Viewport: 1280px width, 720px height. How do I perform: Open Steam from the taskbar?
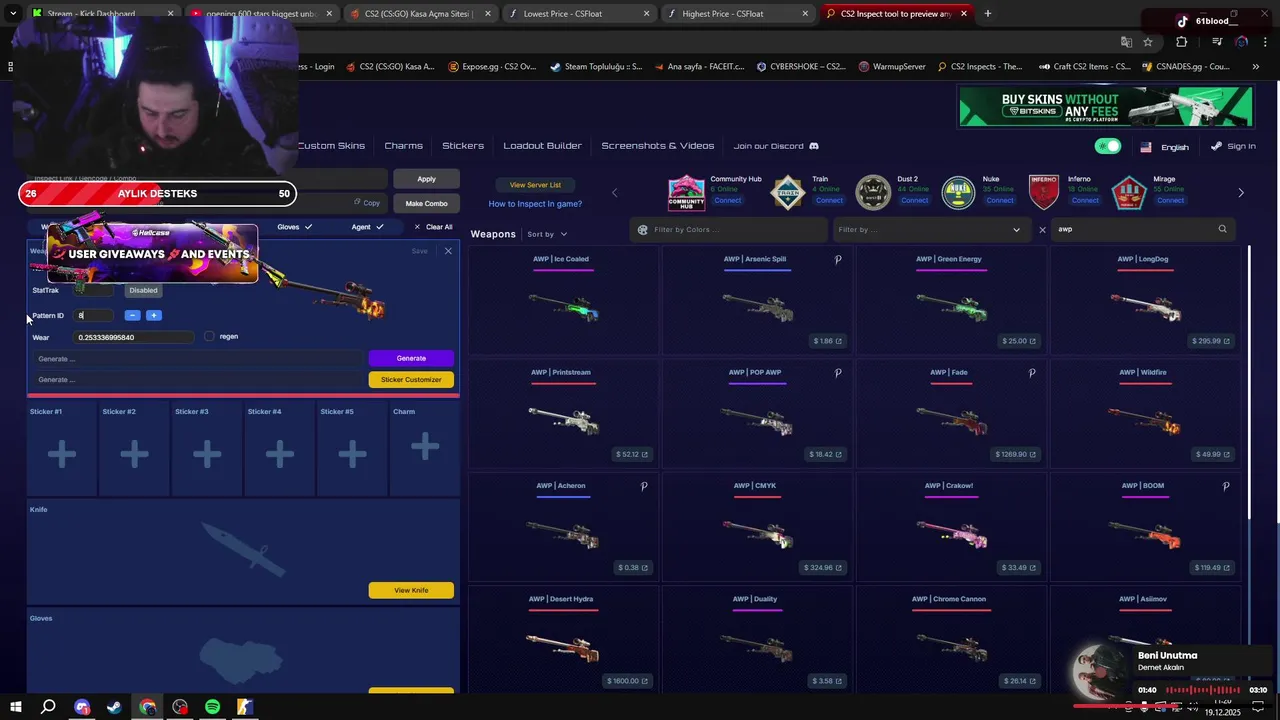click(114, 707)
